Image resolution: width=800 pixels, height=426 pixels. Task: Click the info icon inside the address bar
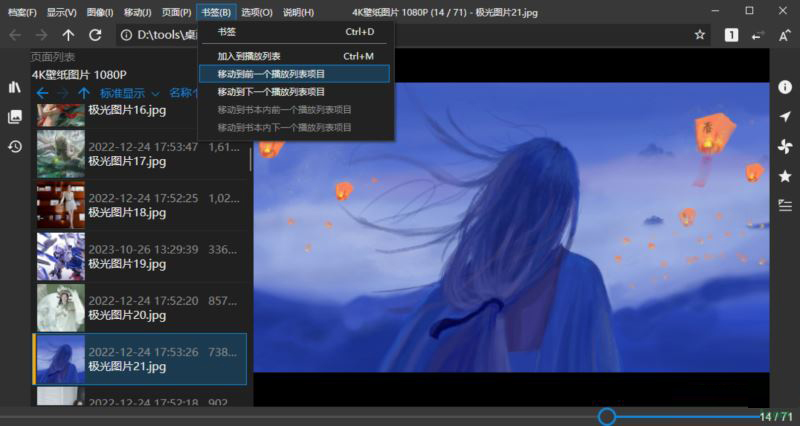126,35
